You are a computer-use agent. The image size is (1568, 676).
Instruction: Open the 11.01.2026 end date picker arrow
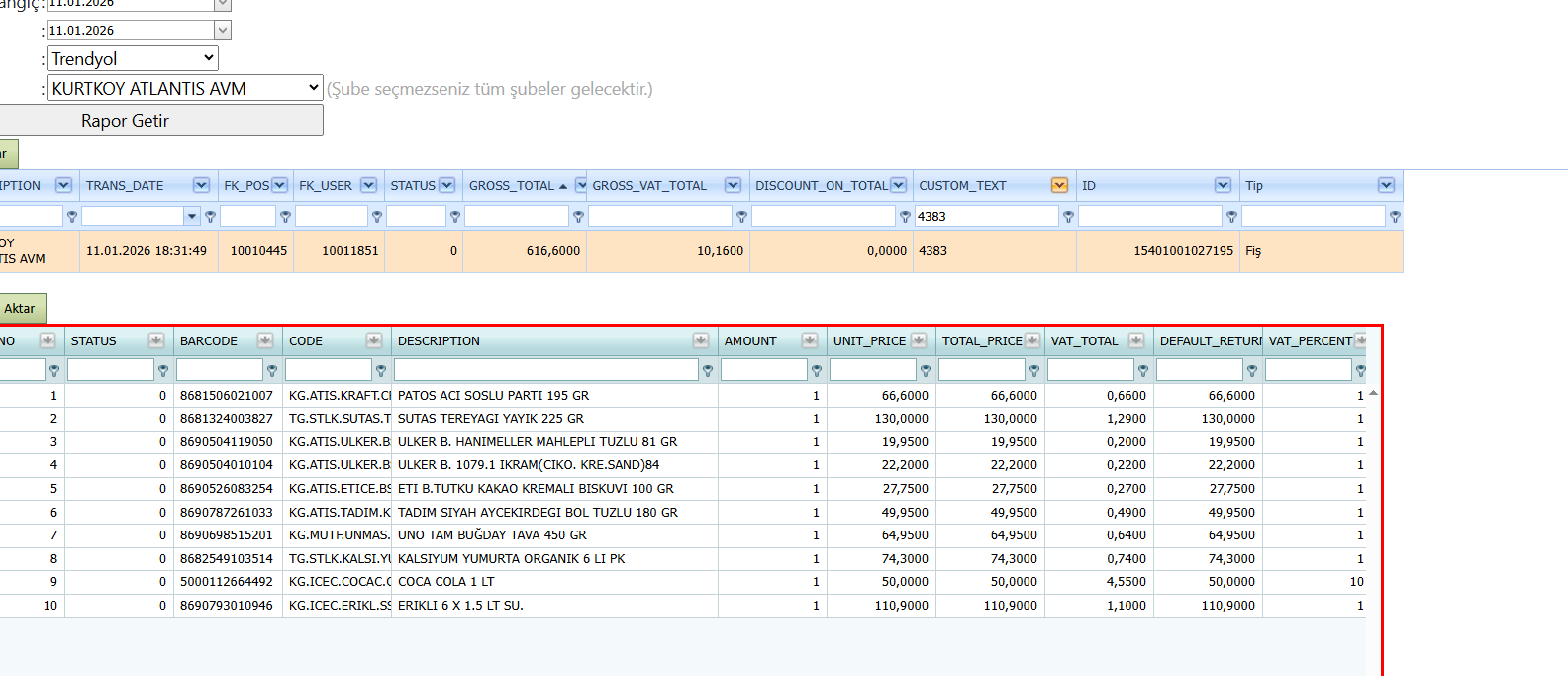223,31
